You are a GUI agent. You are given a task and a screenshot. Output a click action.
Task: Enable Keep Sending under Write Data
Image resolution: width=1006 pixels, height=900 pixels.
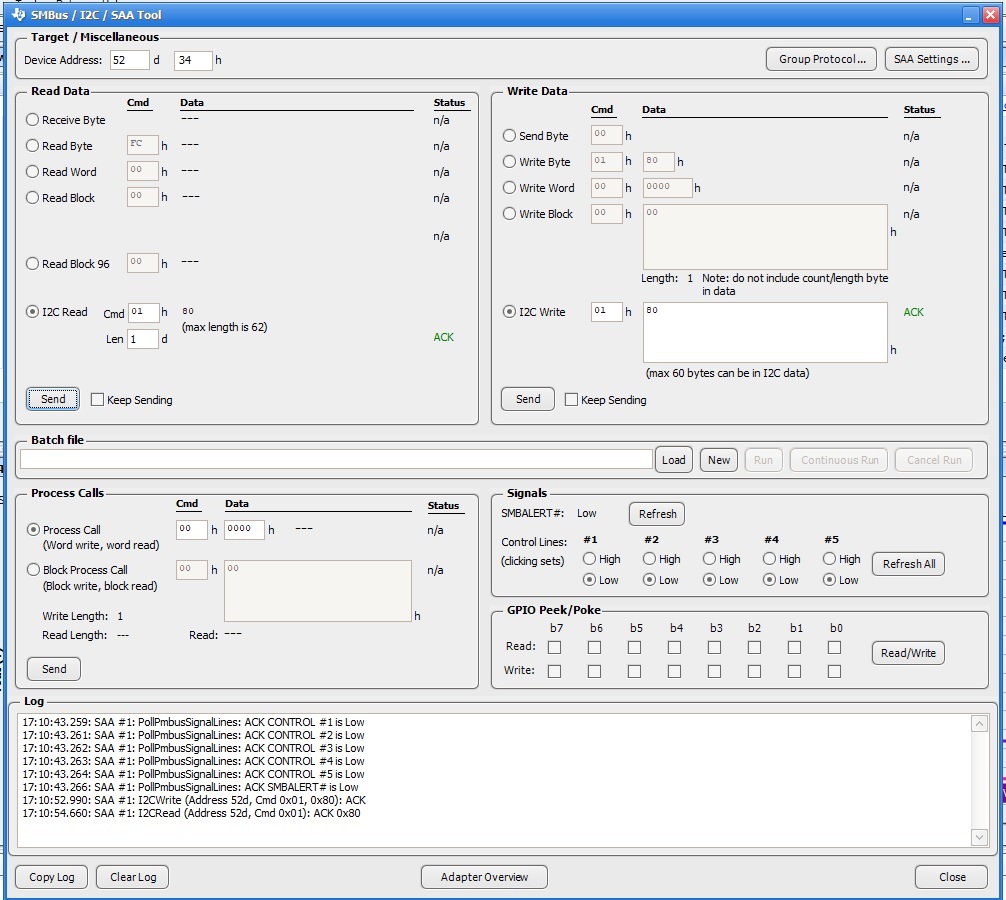pos(571,400)
